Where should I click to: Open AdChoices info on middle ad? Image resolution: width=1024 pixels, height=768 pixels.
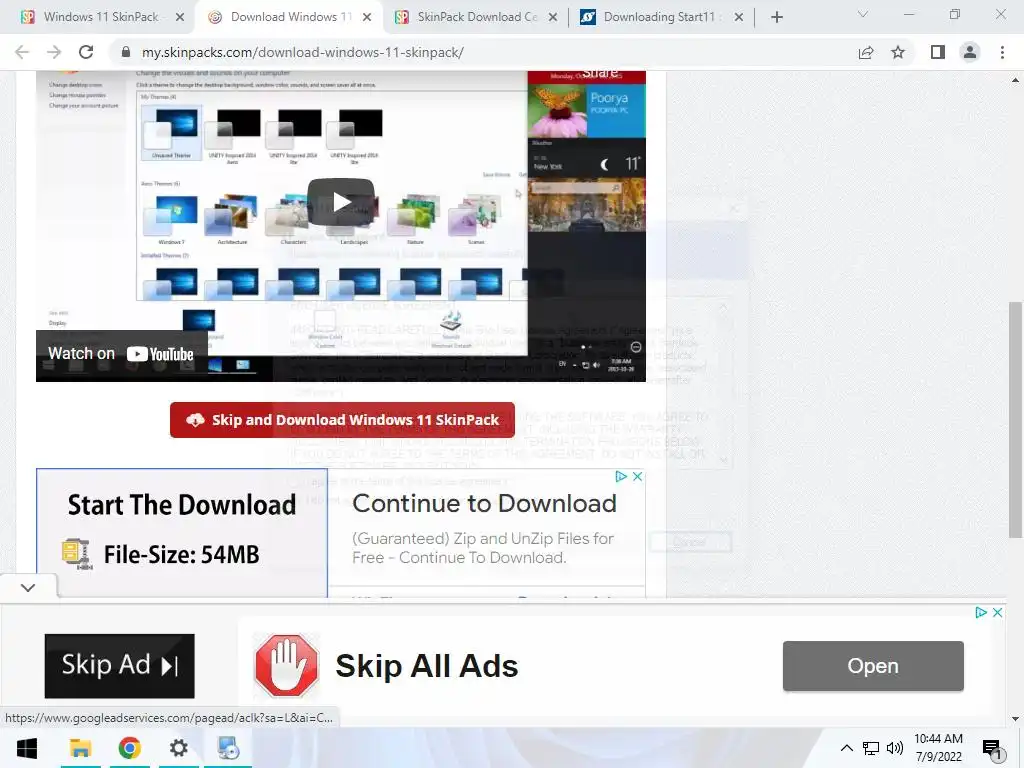coord(621,477)
